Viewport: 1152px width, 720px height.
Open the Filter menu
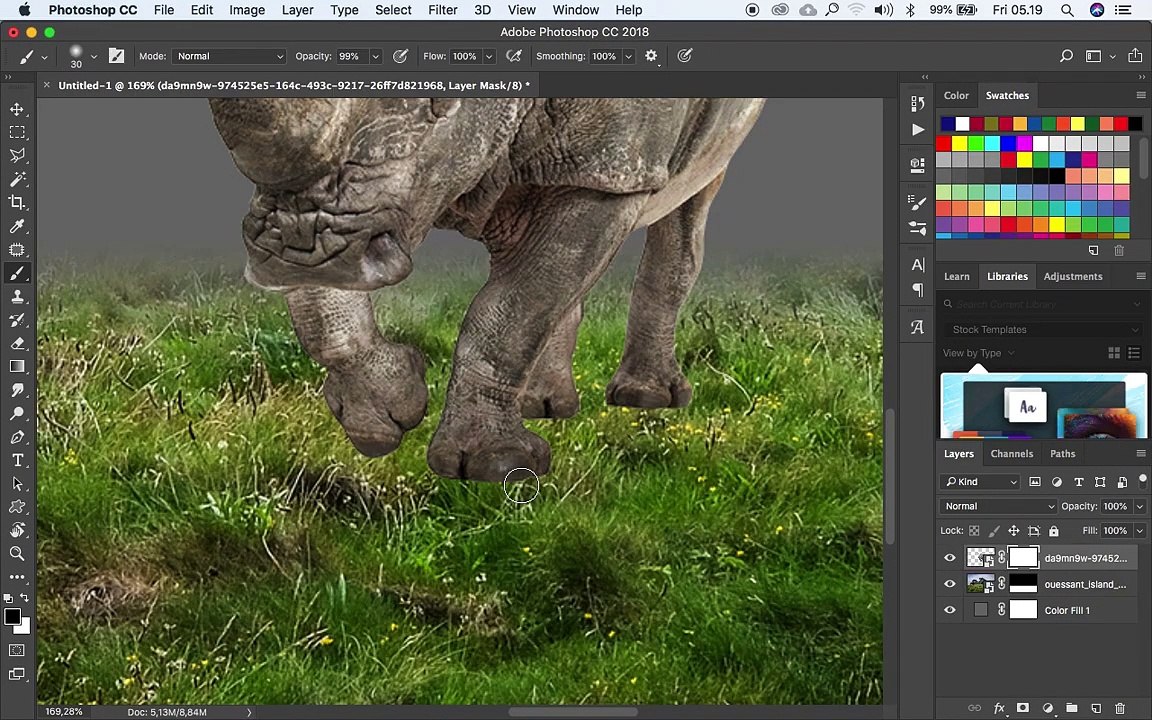(442, 10)
